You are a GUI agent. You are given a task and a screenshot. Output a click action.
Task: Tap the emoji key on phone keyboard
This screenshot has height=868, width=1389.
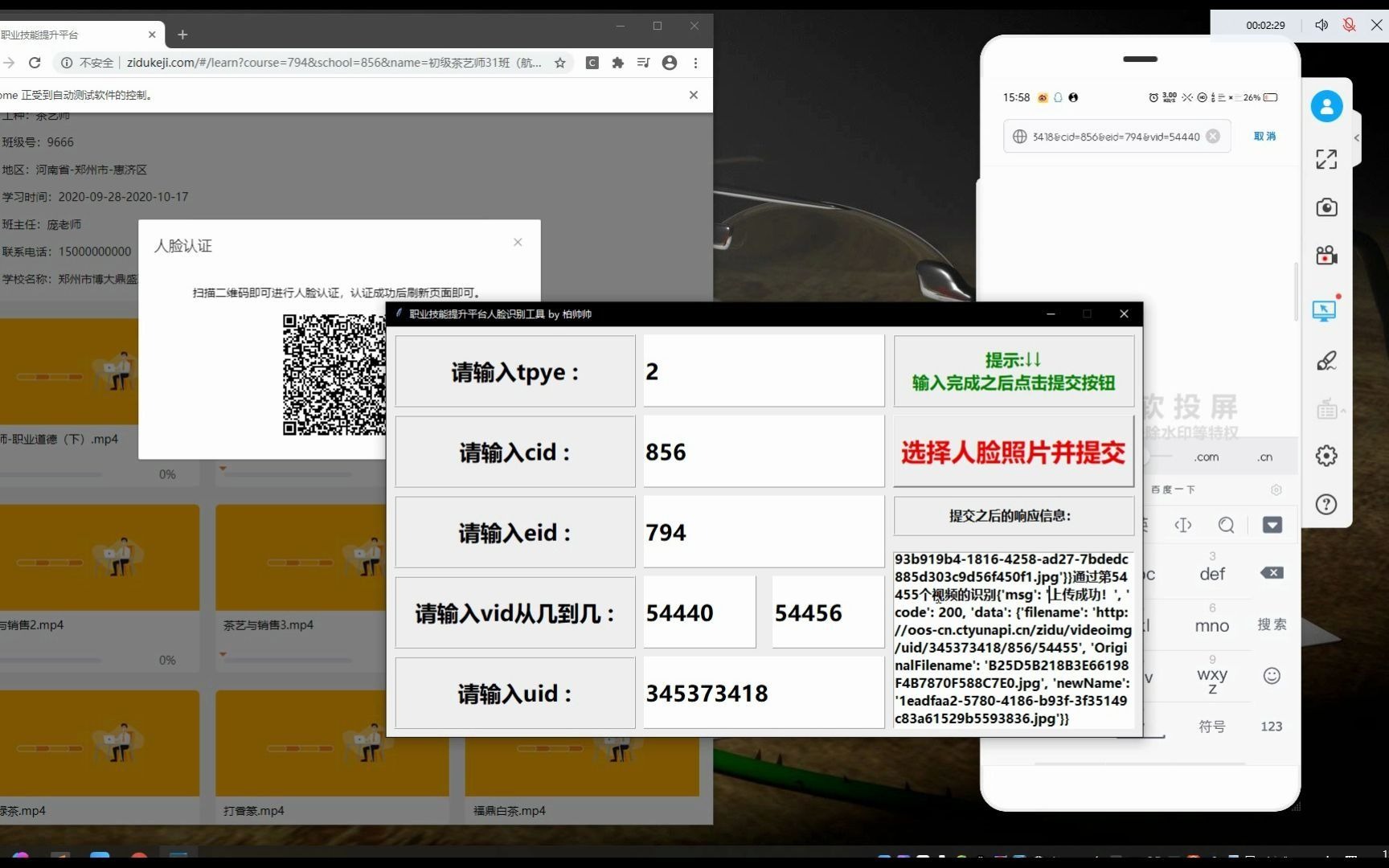pos(1272,676)
